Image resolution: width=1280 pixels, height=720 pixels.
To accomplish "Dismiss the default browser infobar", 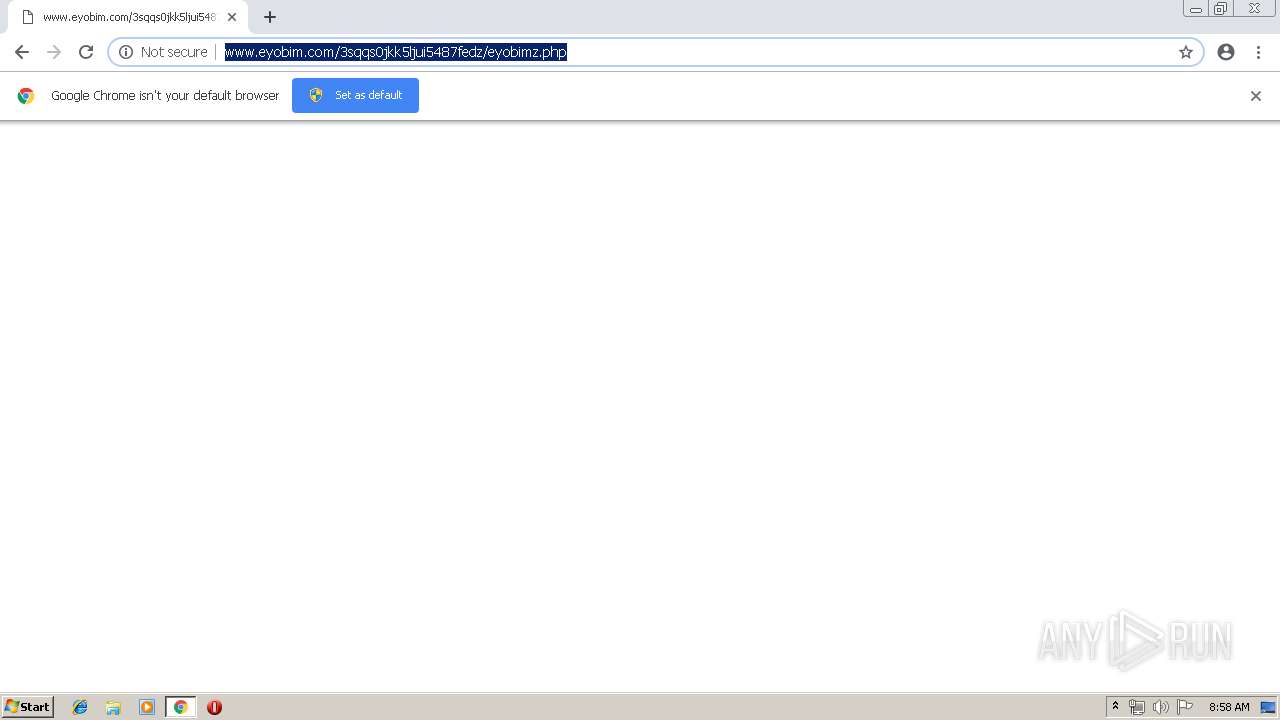I will coord(1256,96).
